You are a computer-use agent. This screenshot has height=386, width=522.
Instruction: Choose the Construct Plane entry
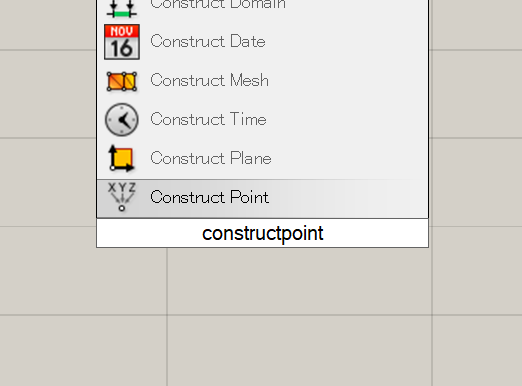(x=262, y=158)
